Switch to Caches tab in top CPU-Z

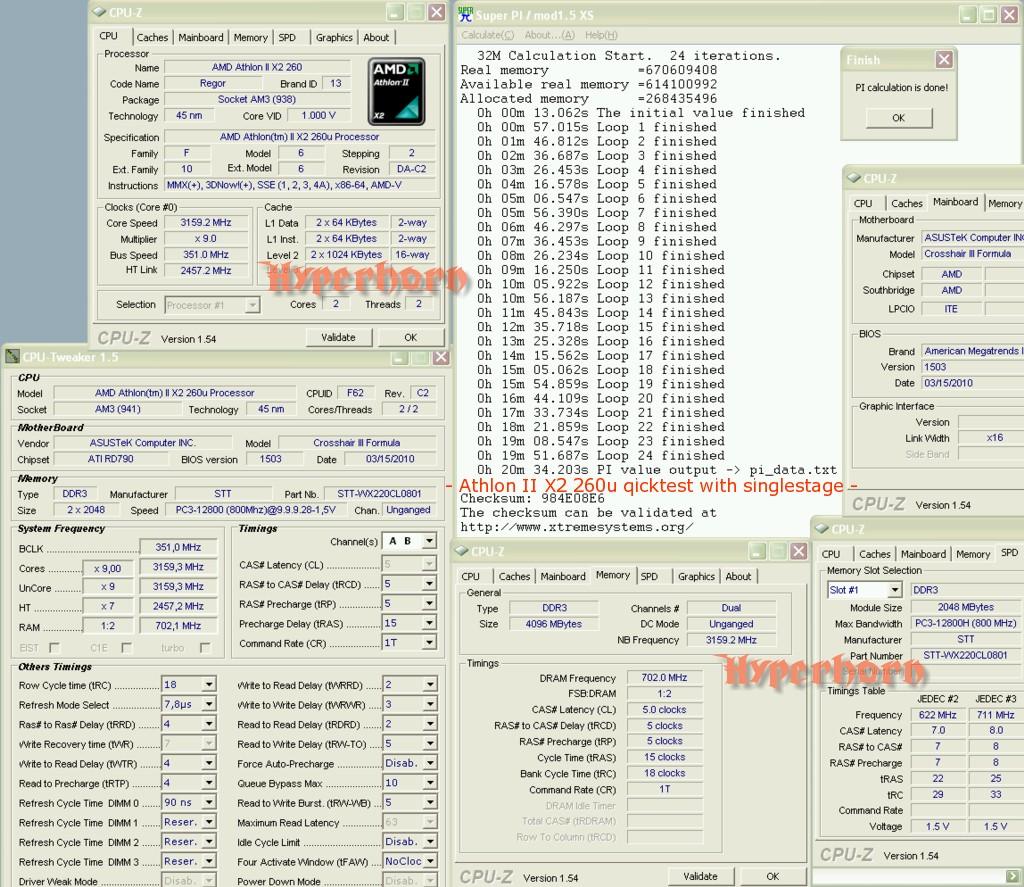152,38
